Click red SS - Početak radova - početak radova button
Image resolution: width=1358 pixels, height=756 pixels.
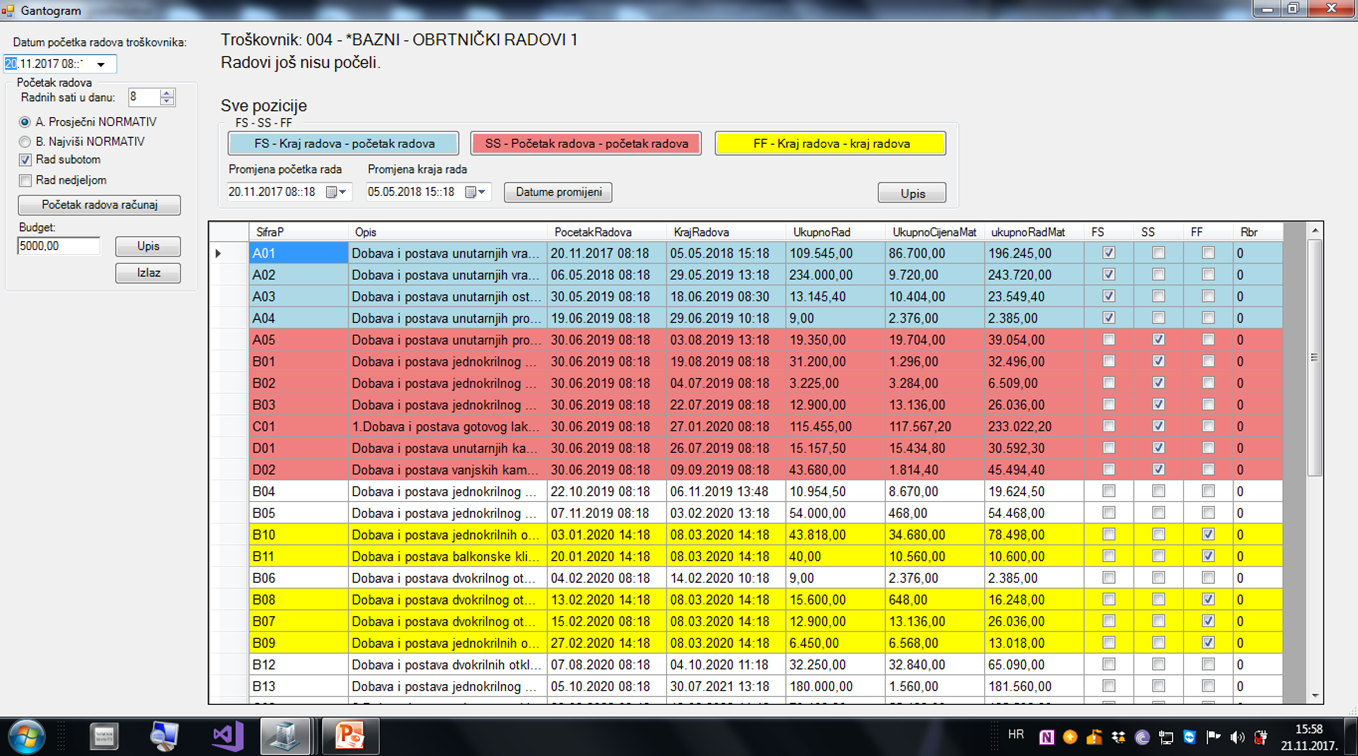point(586,144)
